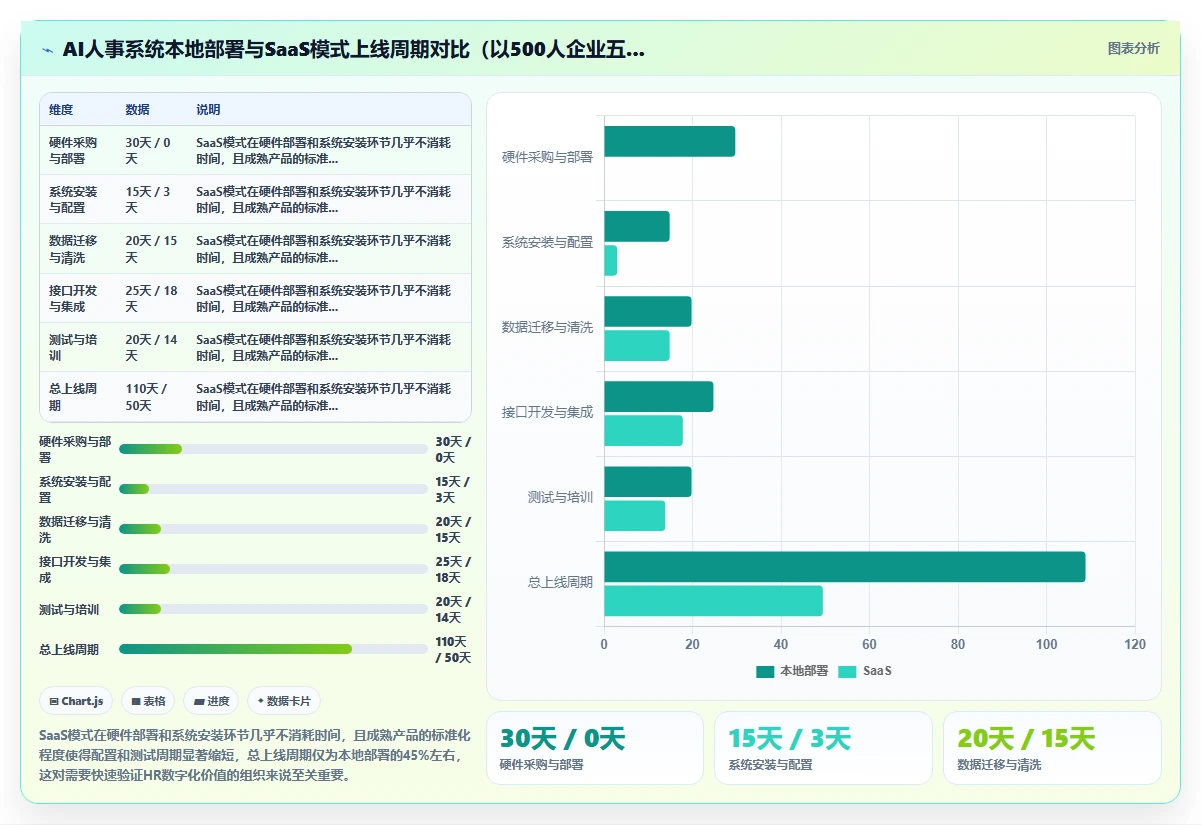The width and height of the screenshot is (1201, 825).
Task: Click the dashboard title text
Action: tap(353, 49)
